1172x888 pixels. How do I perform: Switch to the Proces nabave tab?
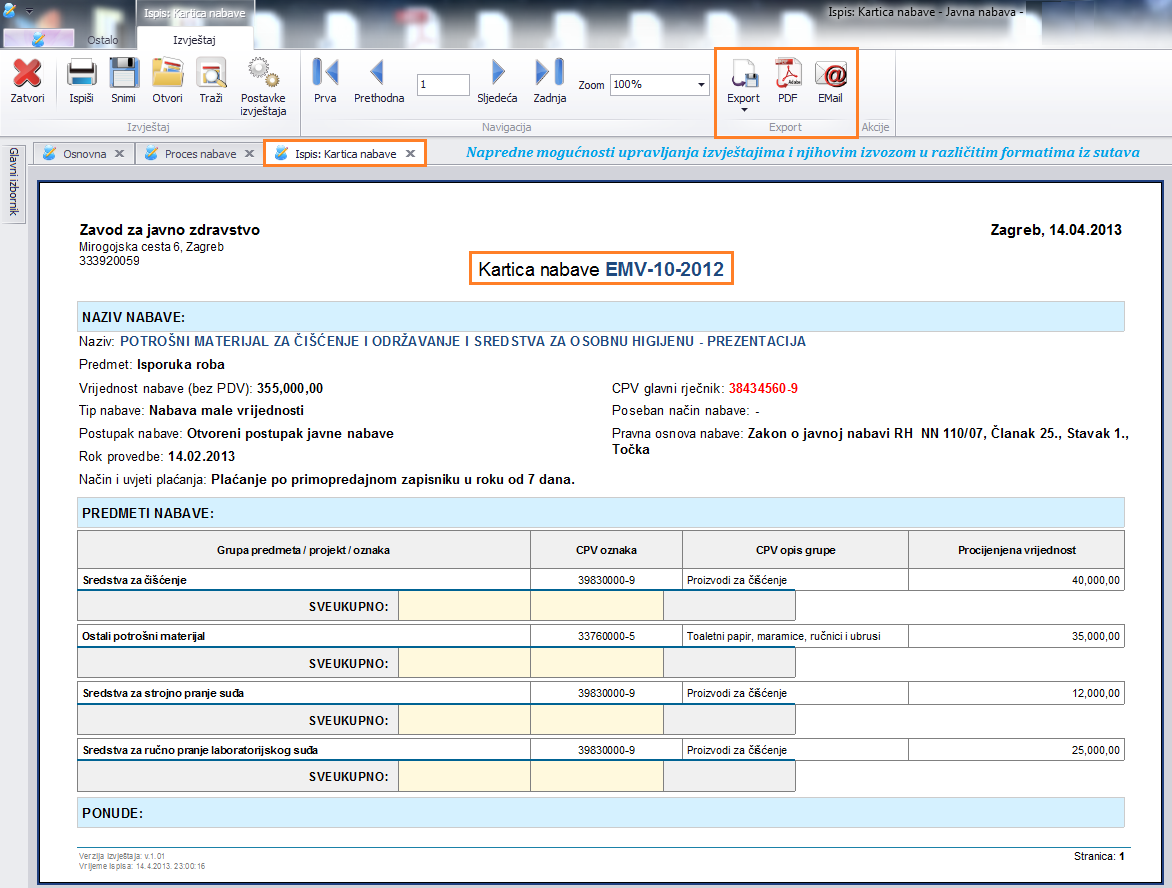200,154
